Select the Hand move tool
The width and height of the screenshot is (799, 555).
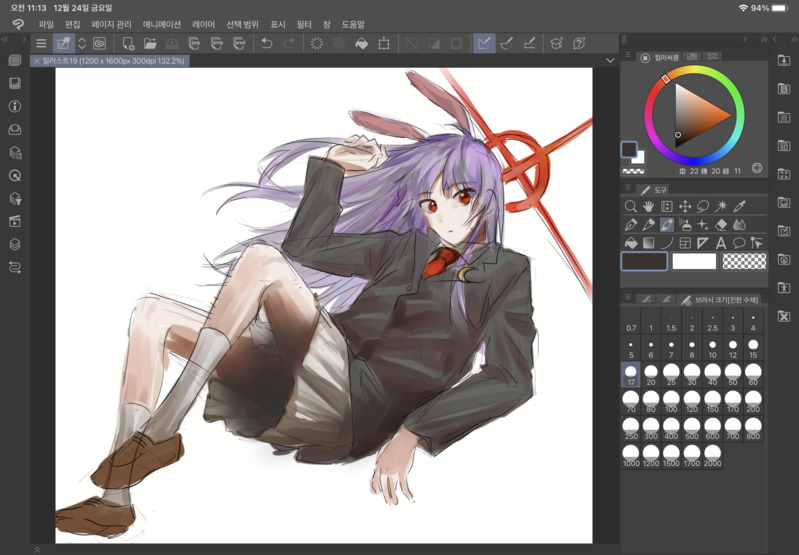tap(648, 206)
